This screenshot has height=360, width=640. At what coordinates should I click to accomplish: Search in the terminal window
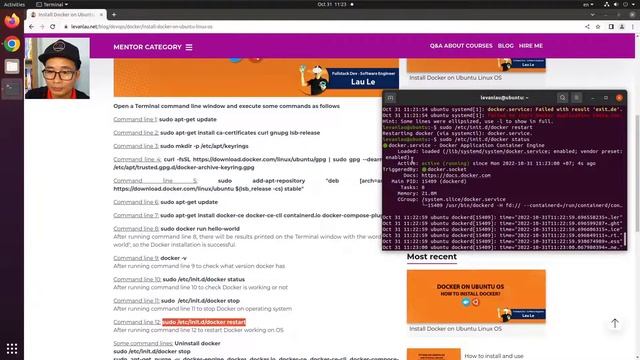click(562, 98)
